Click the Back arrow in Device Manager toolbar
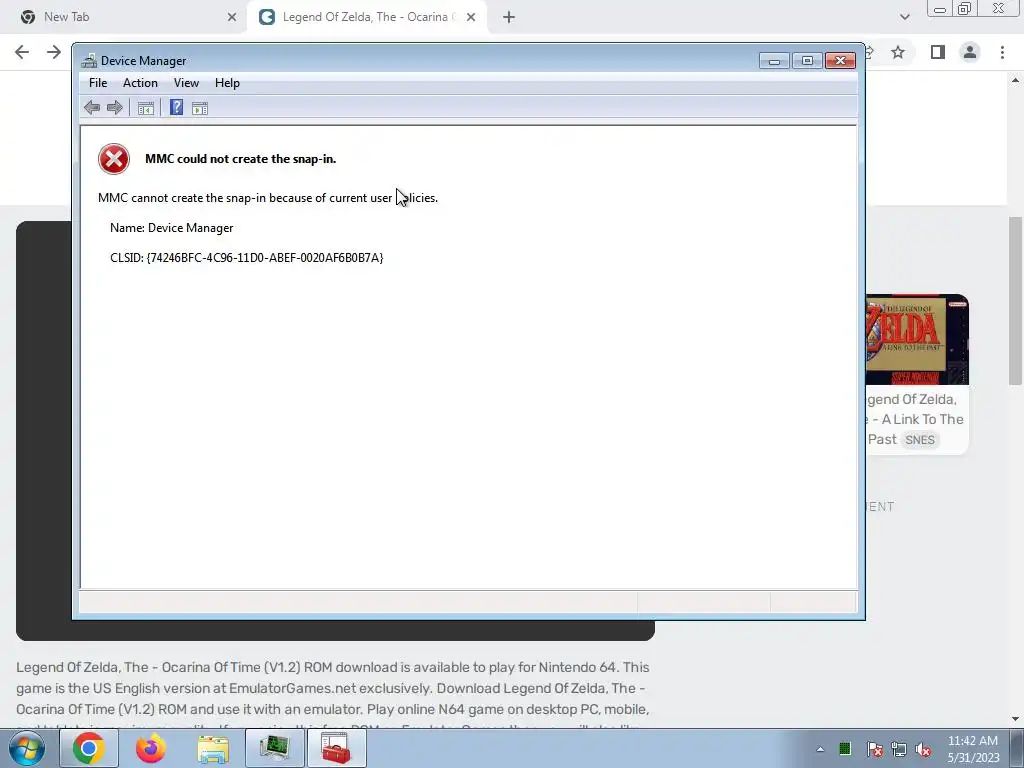The width and height of the screenshot is (1024, 768). point(92,108)
